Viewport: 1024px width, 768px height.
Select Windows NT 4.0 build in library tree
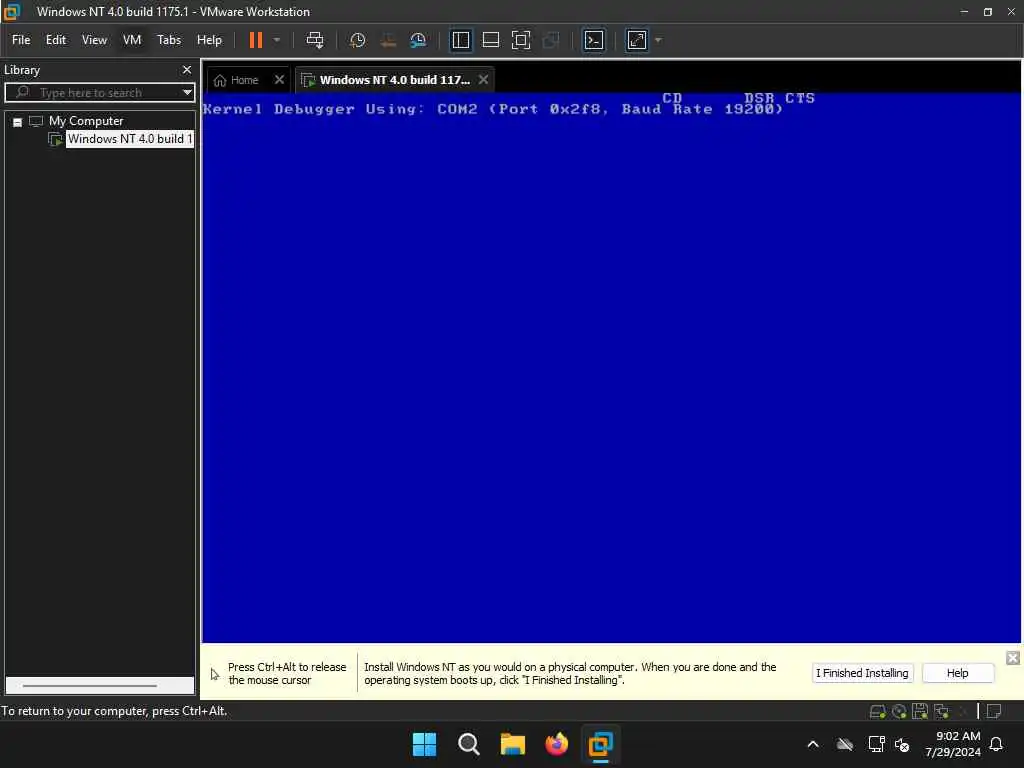(x=130, y=139)
